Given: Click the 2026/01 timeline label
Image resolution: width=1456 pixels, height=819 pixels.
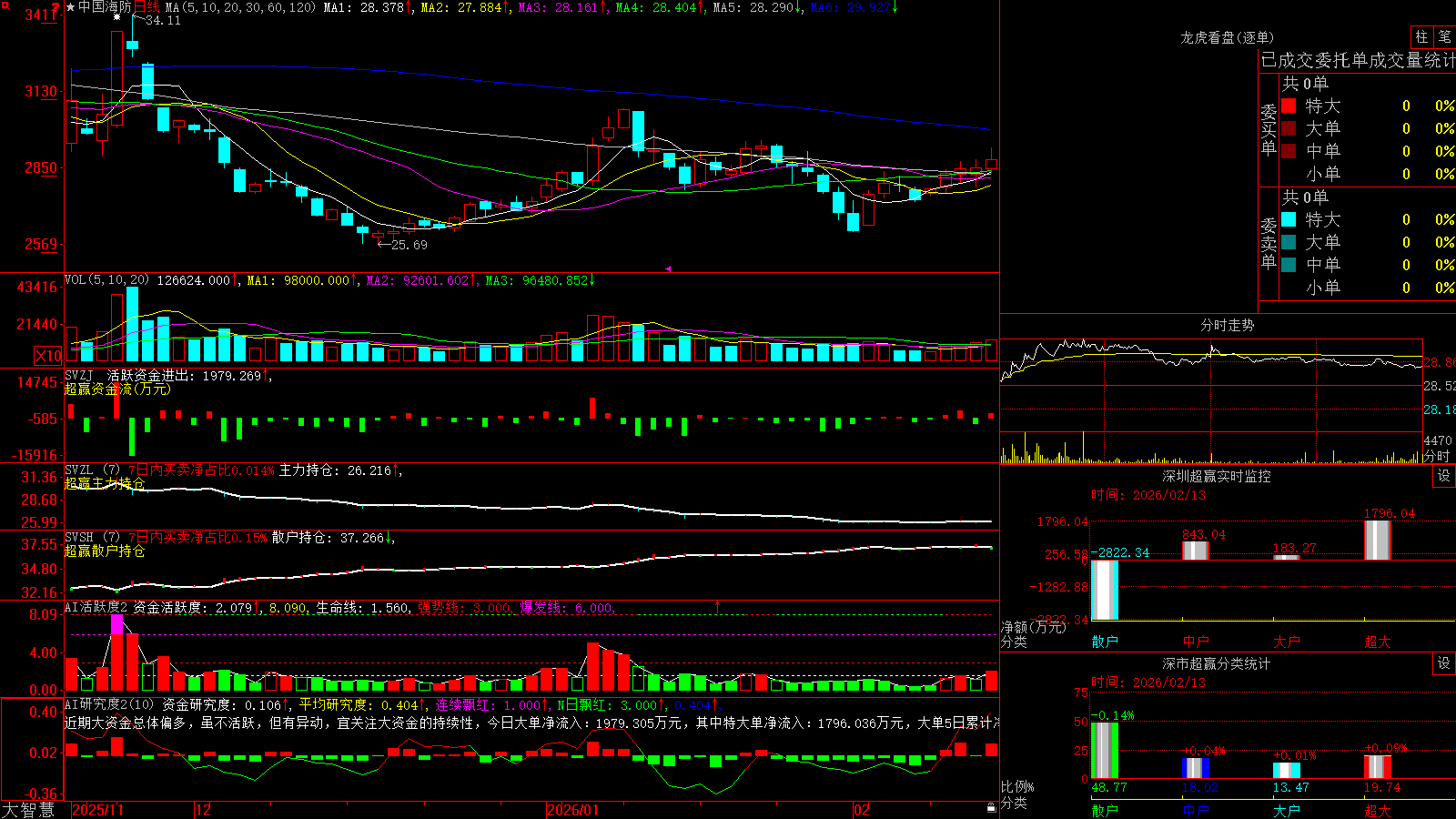Looking at the screenshot, I should coord(573,810).
